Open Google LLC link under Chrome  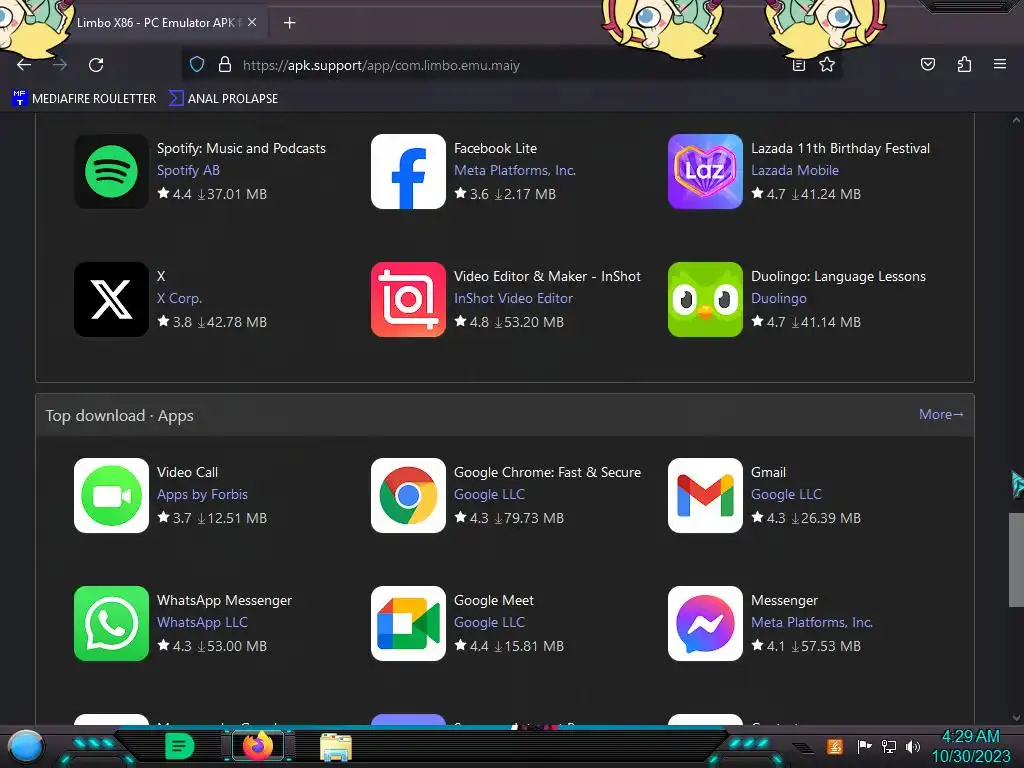coord(489,494)
